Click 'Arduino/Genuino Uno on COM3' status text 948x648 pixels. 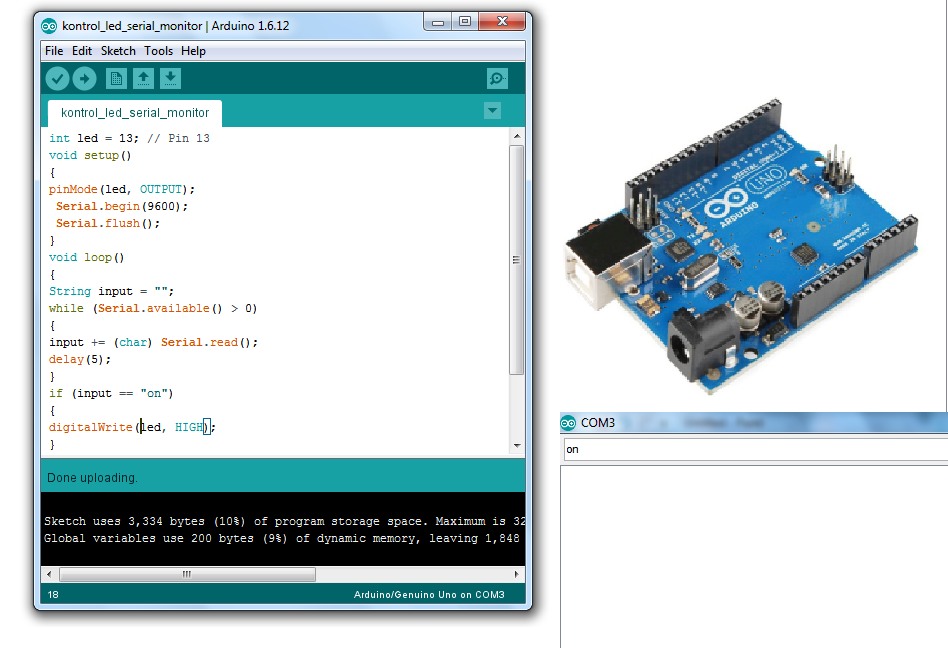(x=429, y=595)
